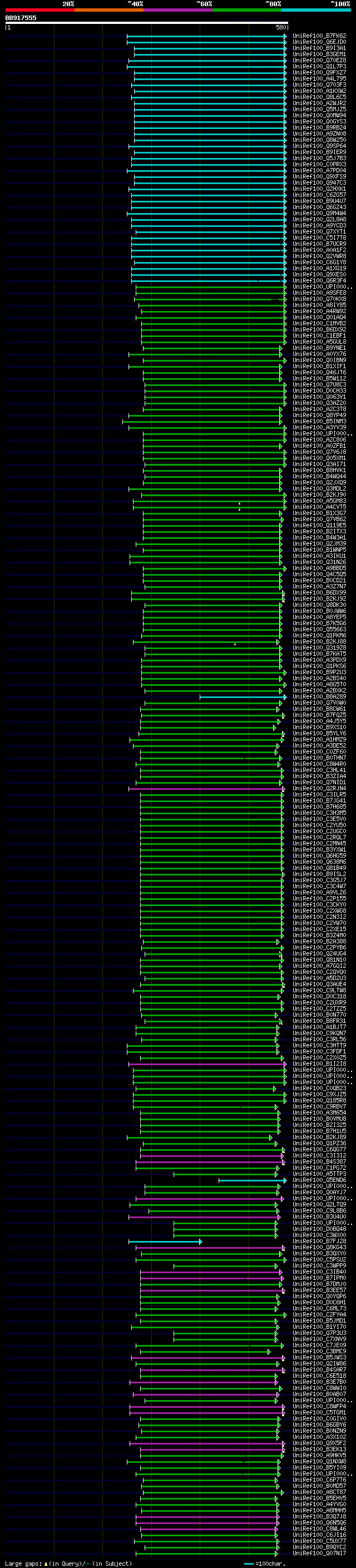Viewport: 356px width, 1568px height.
Task: Click the UniRef100_Q9SP64 label
Action: [x=319, y=147]
